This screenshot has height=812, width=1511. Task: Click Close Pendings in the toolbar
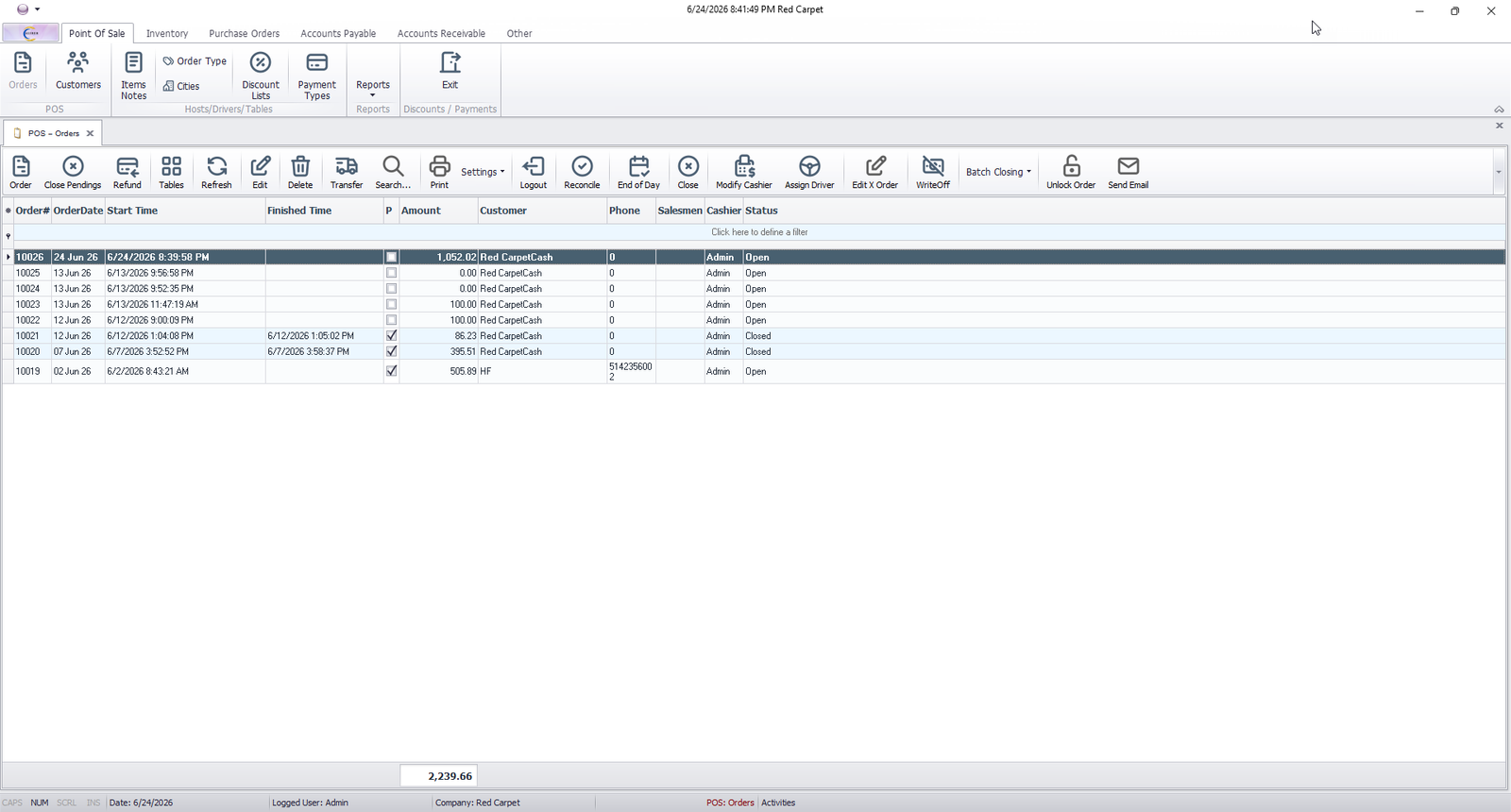[73, 173]
